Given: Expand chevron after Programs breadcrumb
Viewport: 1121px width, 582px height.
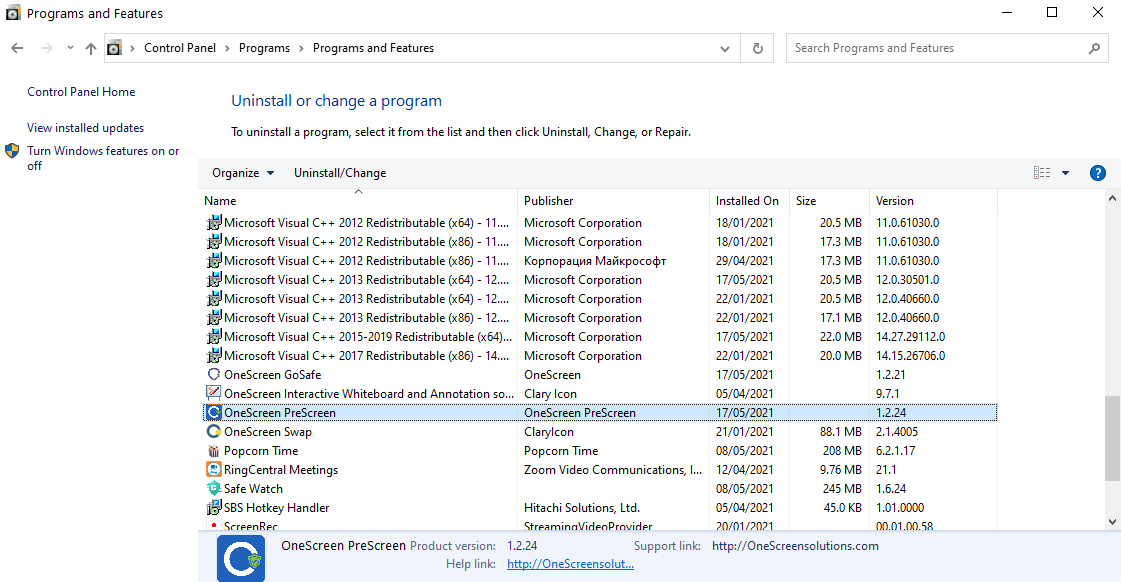Looking at the screenshot, I should (x=301, y=48).
